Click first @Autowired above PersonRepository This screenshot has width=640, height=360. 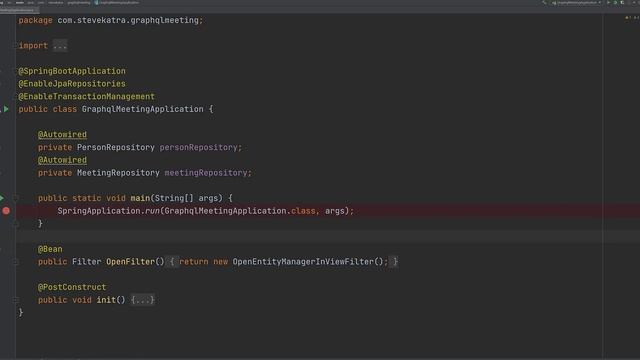[62, 134]
